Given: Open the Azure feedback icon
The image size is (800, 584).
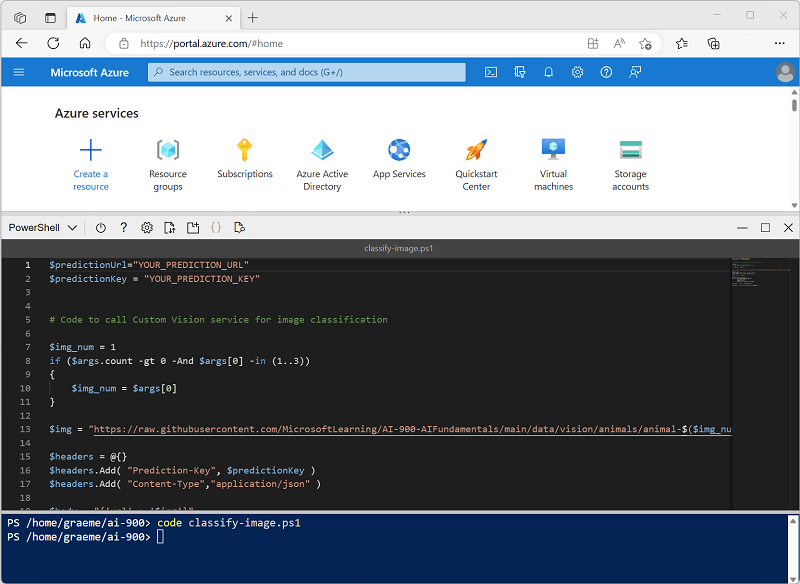Looking at the screenshot, I should (x=635, y=72).
